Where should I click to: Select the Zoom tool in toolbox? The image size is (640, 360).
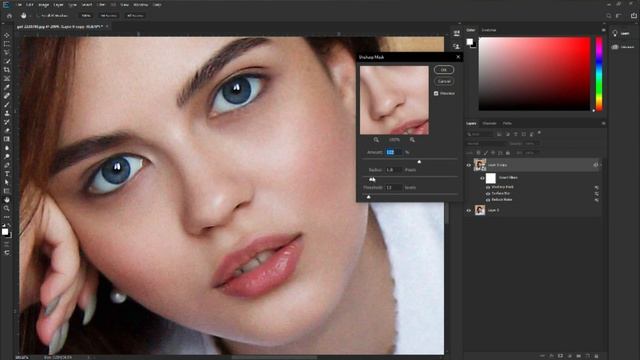coord(7,208)
